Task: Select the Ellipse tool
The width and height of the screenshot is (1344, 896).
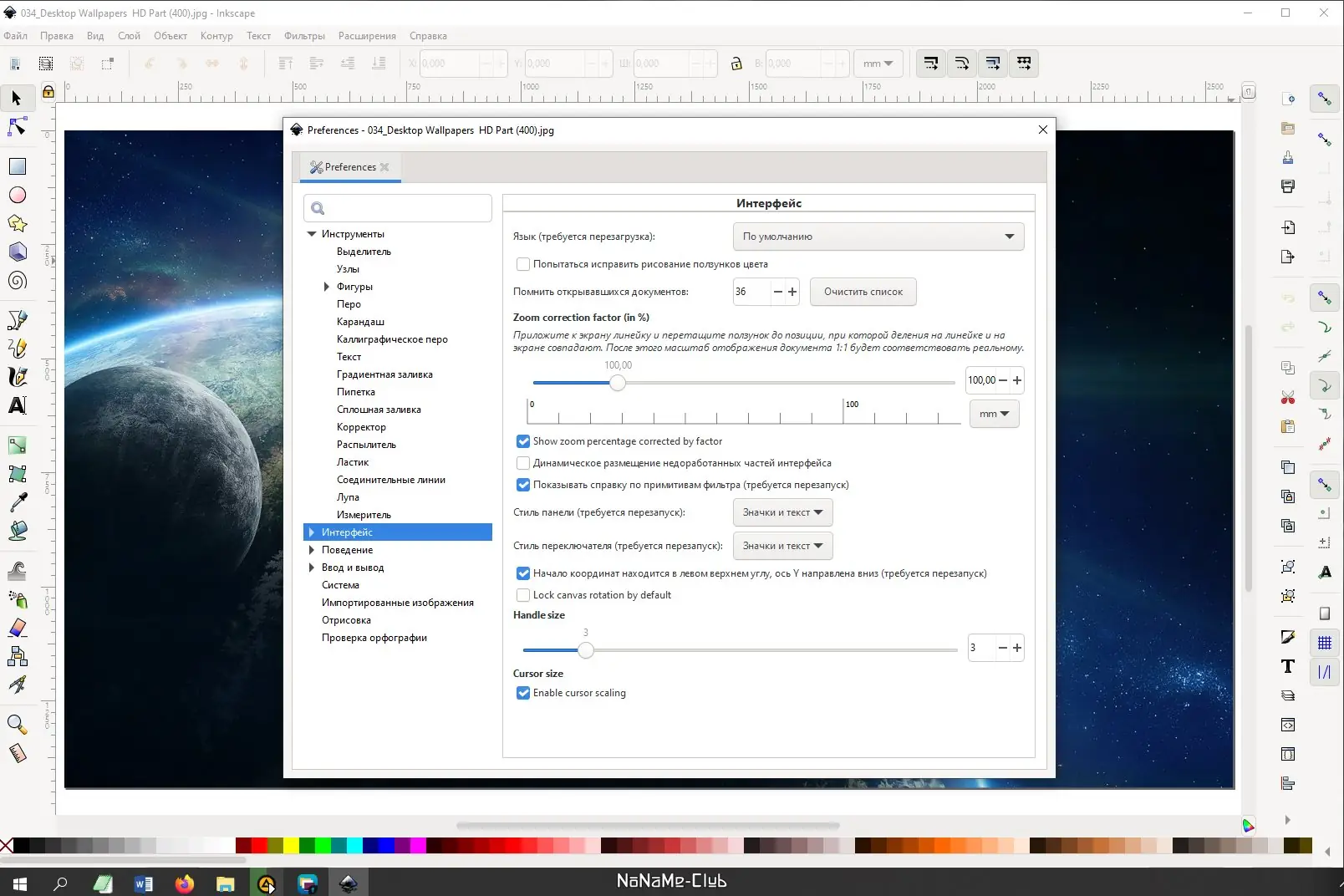Action: (x=18, y=195)
